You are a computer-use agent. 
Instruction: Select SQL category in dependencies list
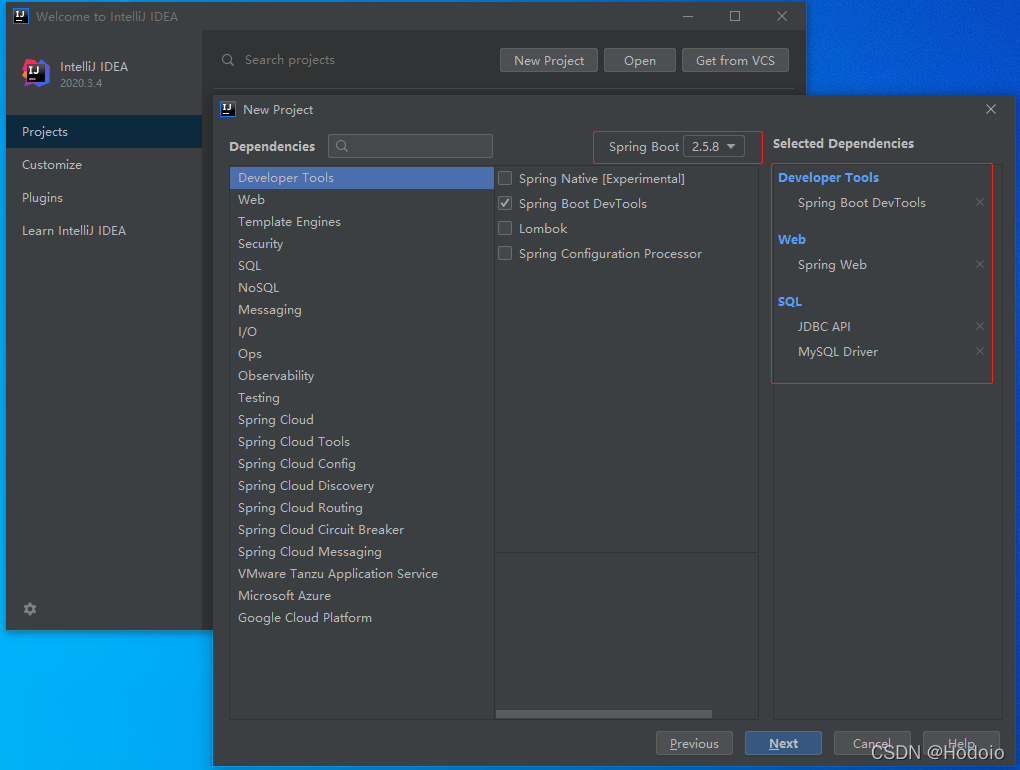coord(362,265)
